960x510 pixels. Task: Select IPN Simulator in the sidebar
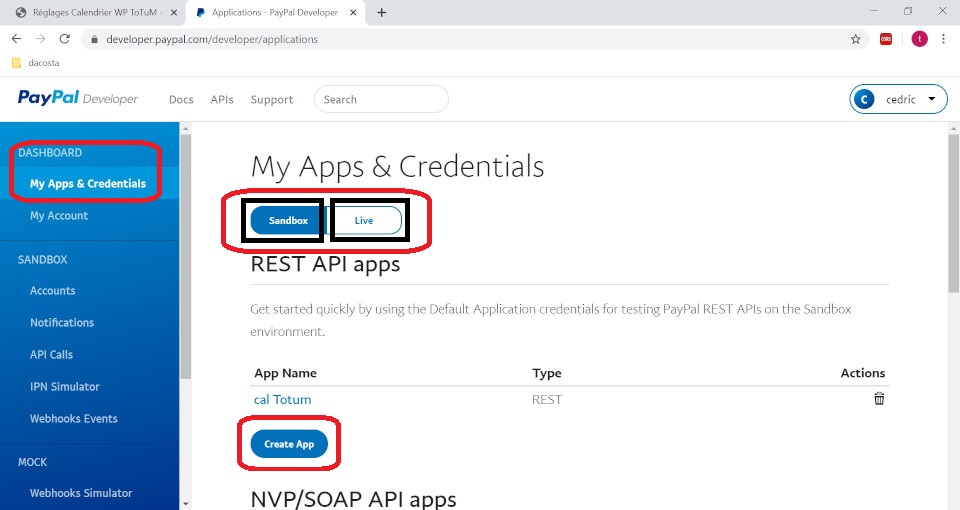pos(65,387)
